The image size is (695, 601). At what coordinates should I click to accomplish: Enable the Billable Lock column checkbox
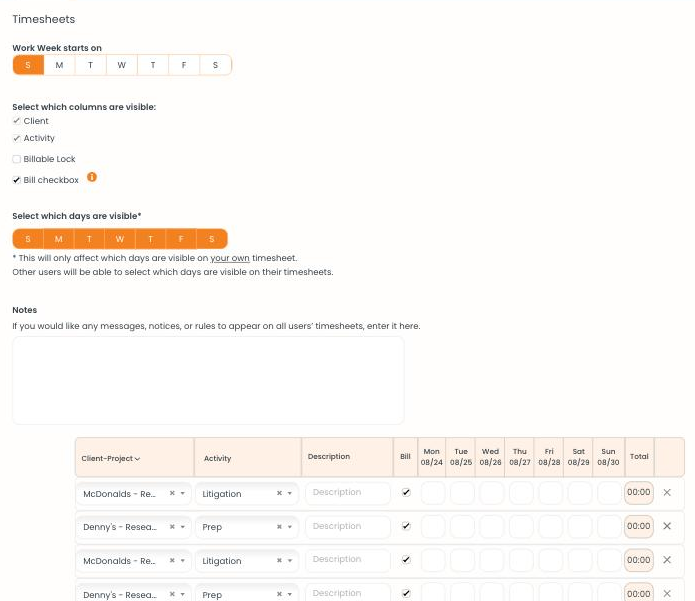tap(16, 159)
